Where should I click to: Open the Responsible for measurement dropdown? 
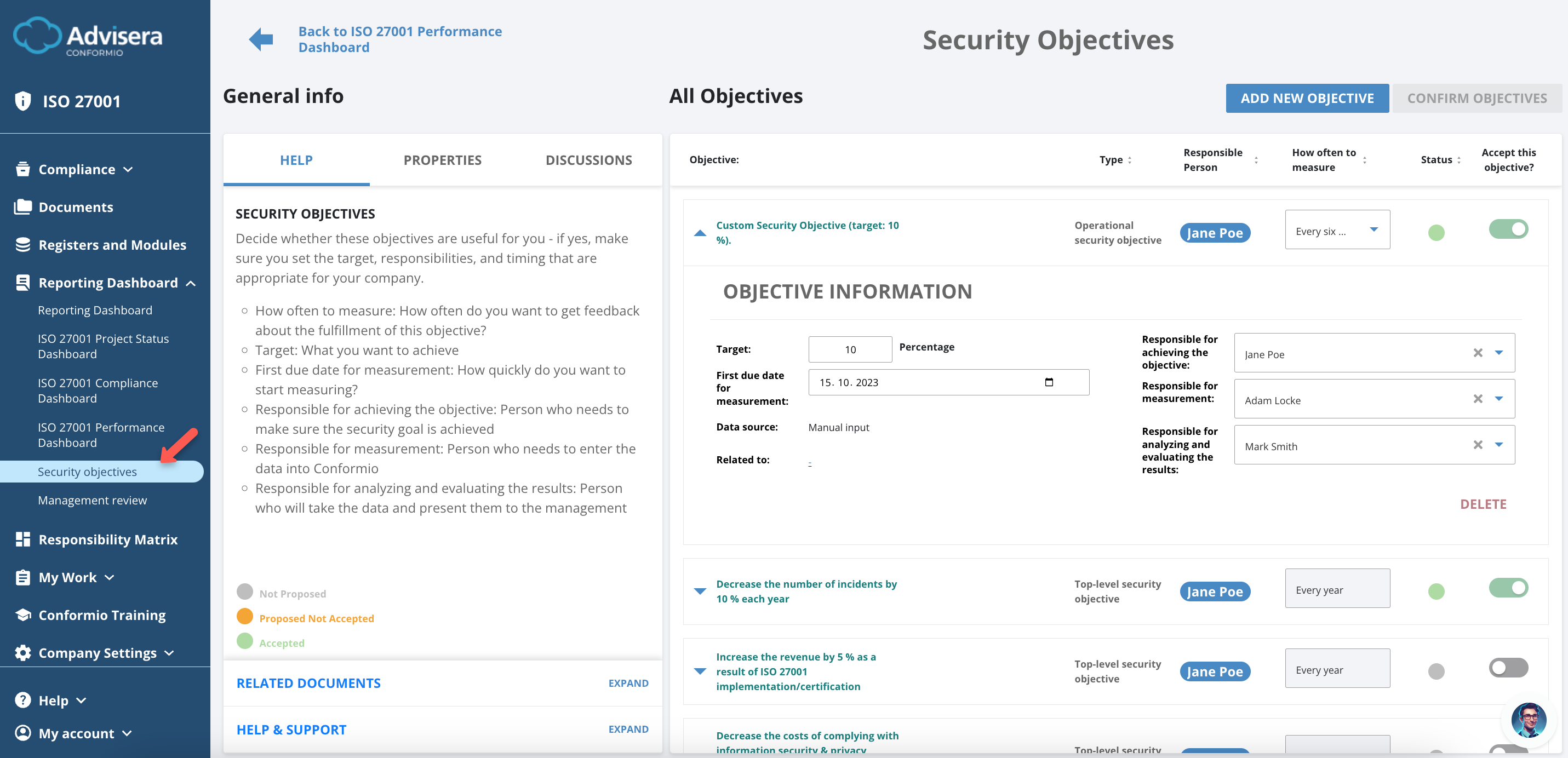click(1497, 399)
